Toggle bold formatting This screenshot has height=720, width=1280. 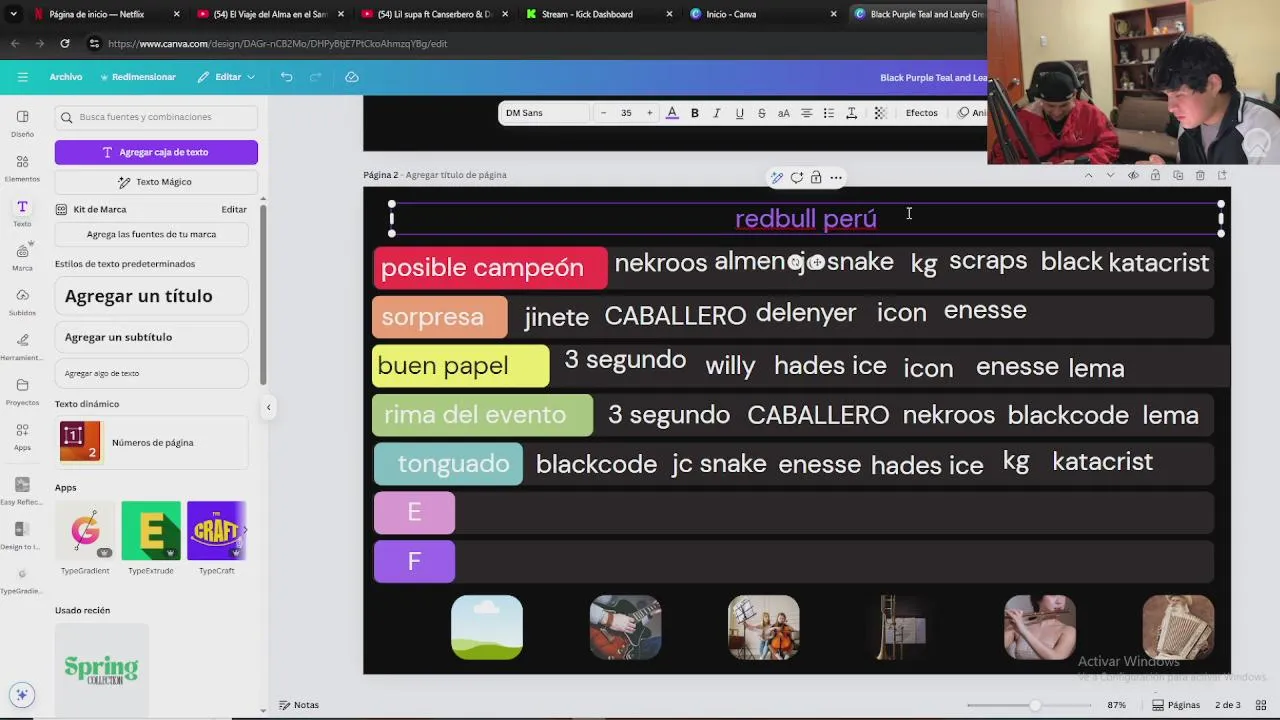pyautogui.click(x=695, y=113)
